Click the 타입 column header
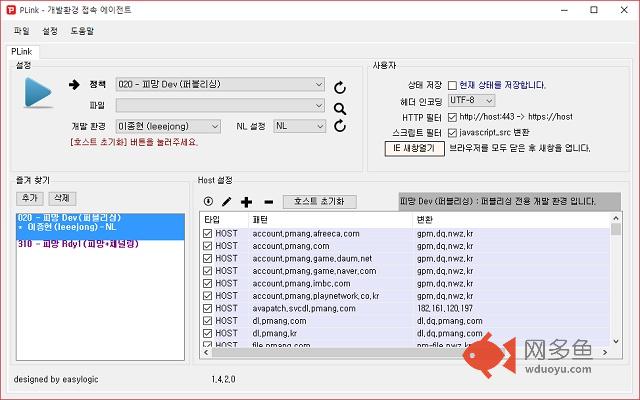The image size is (640, 400). point(224,220)
